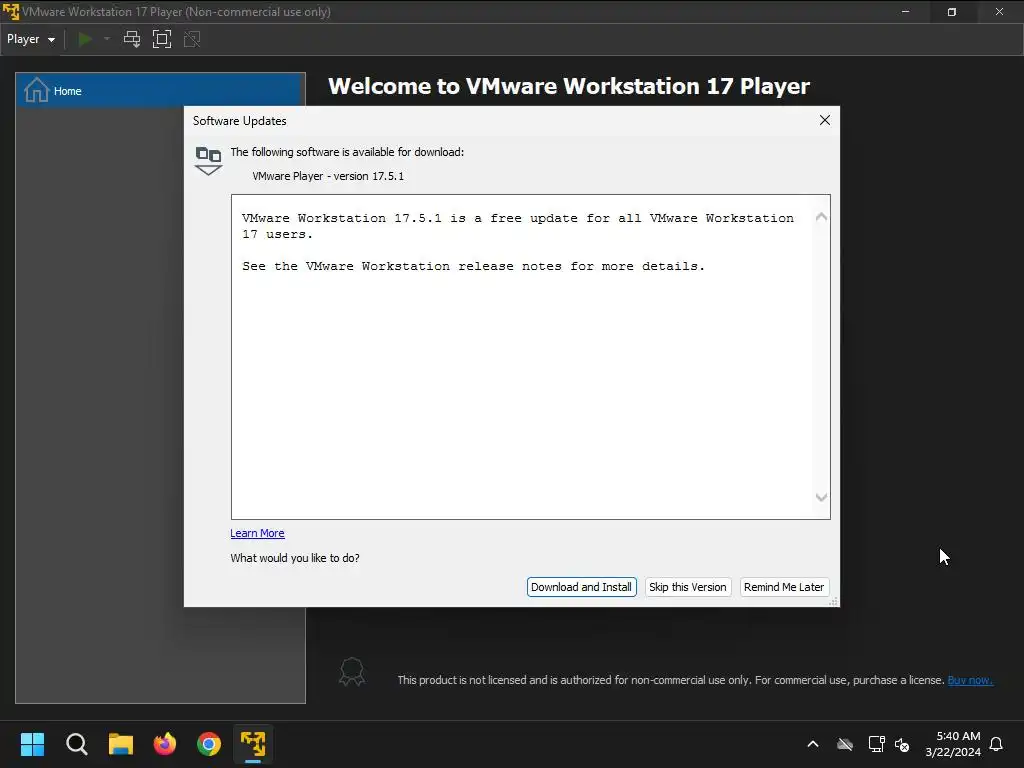Close the Software Updates dialog
Image resolution: width=1024 pixels, height=768 pixels.
tap(825, 120)
